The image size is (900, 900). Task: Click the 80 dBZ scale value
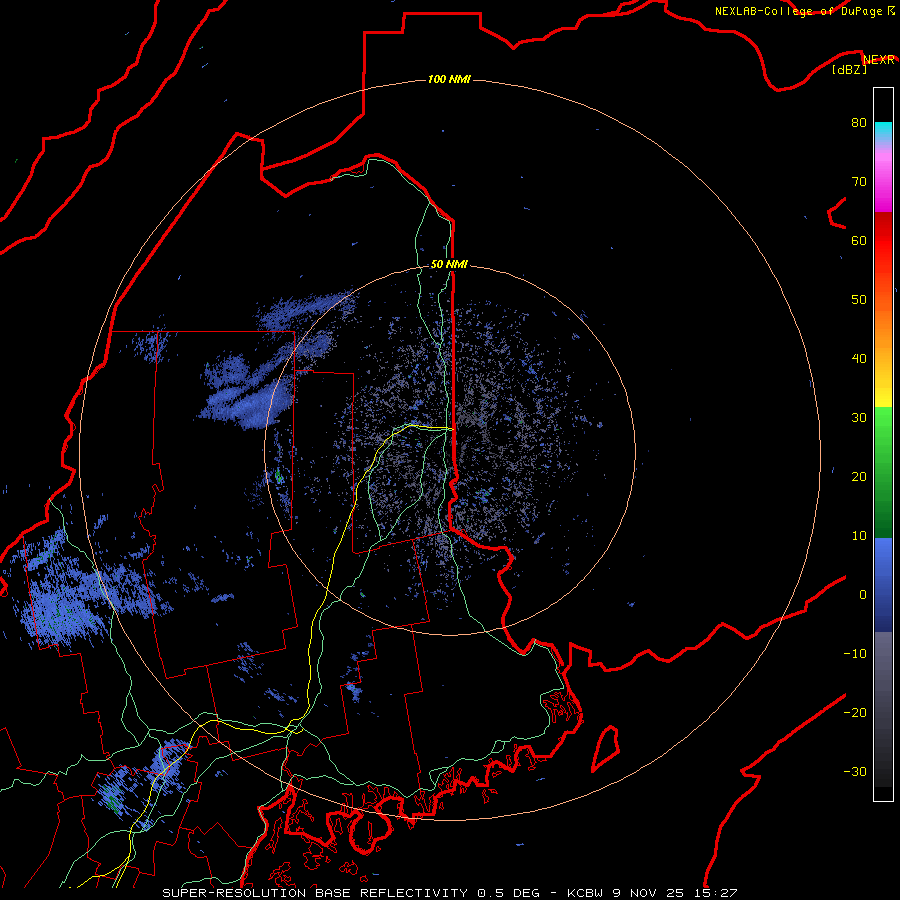[859, 122]
